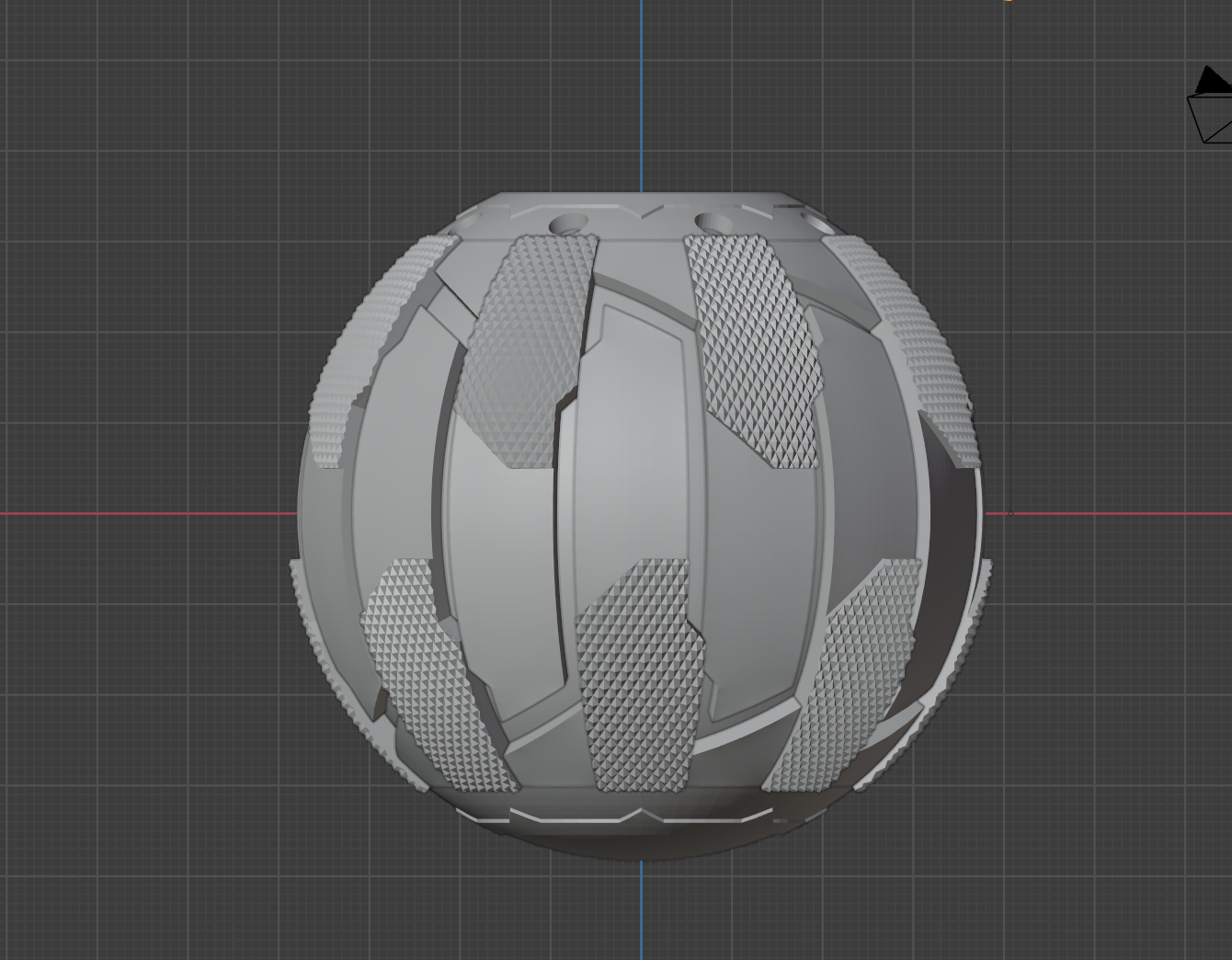Select the camera wireframe object
Viewport: 1232px width, 960px height.
1211,105
